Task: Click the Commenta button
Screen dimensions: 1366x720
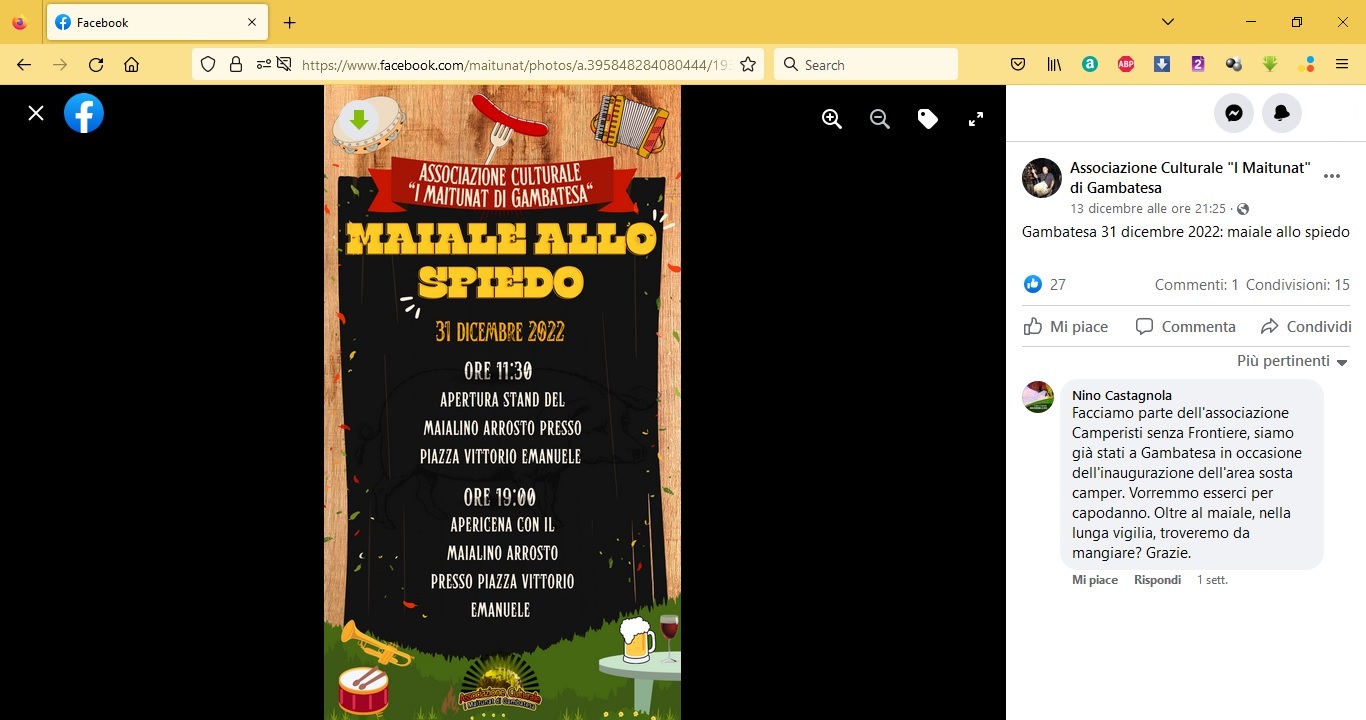Action: [x=1186, y=326]
